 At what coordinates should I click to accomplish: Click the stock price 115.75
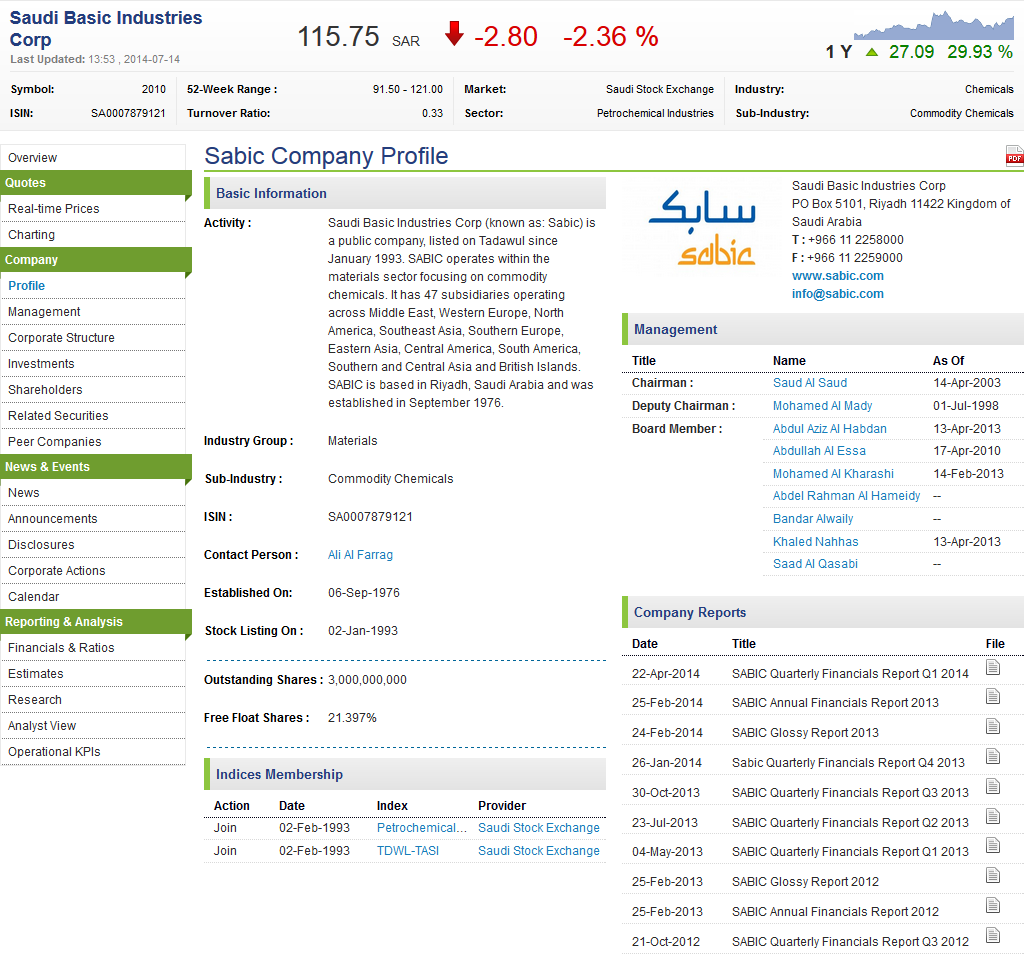coord(338,37)
